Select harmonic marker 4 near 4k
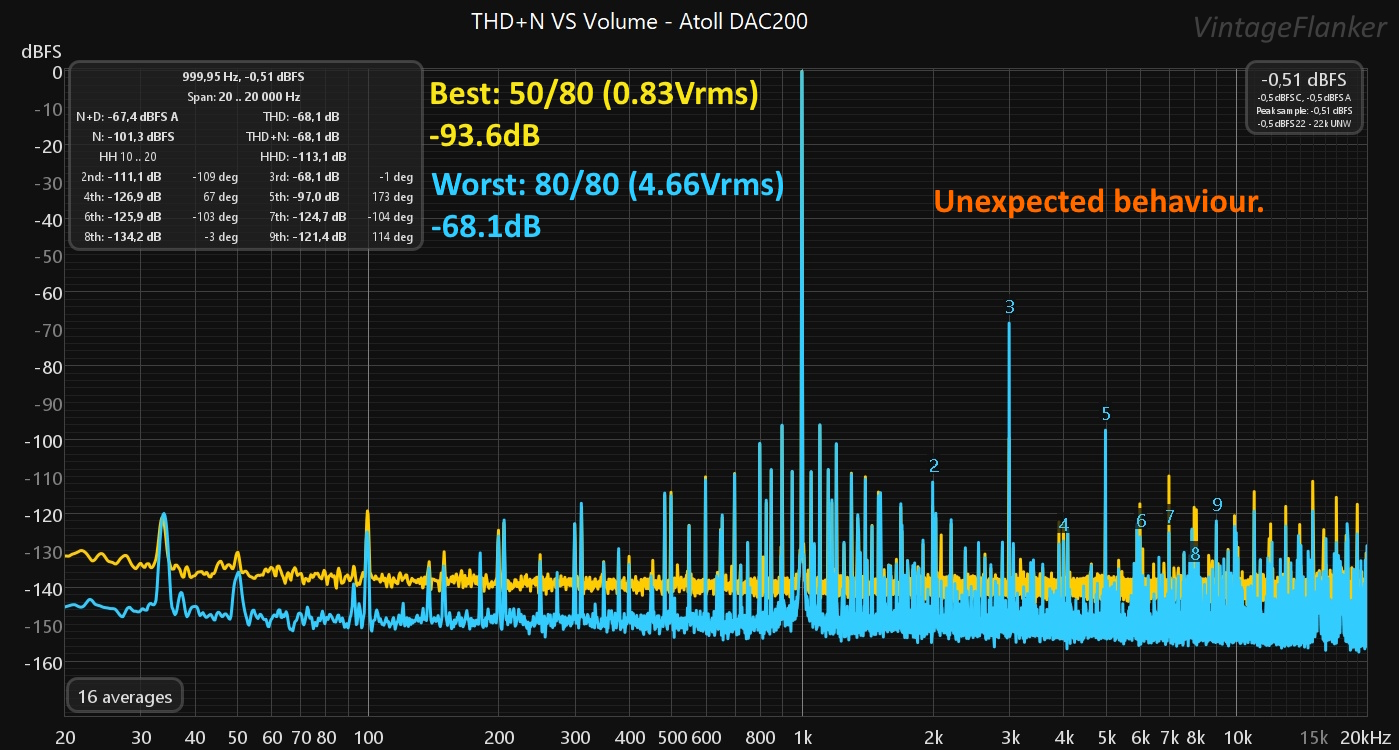Viewport: 1399px width, 750px height. pos(1064,525)
